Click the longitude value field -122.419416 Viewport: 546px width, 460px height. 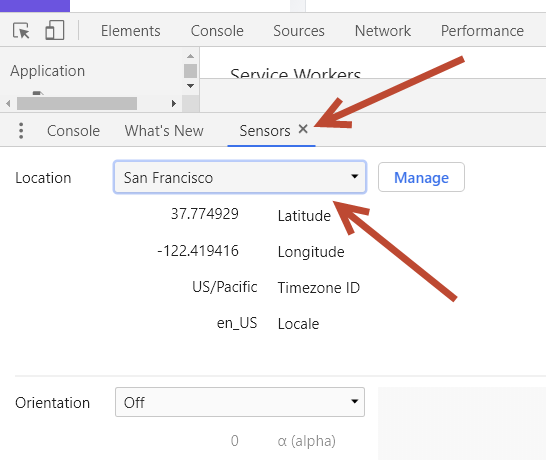pyautogui.click(x=198, y=251)
